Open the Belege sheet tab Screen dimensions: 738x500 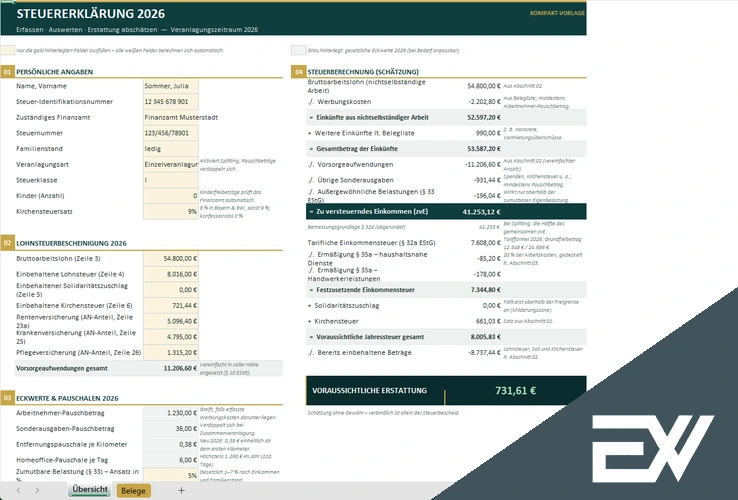click(x=133, y=491)
